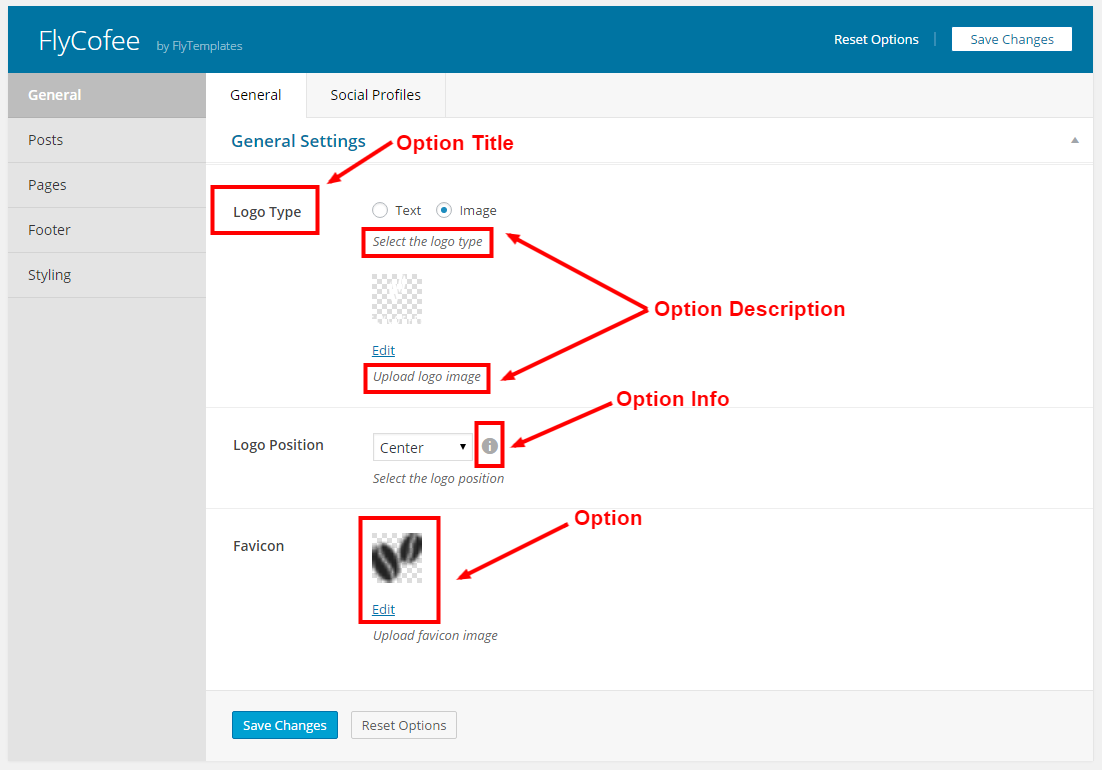Switch to the Social Profiles tab

(375, 95)
